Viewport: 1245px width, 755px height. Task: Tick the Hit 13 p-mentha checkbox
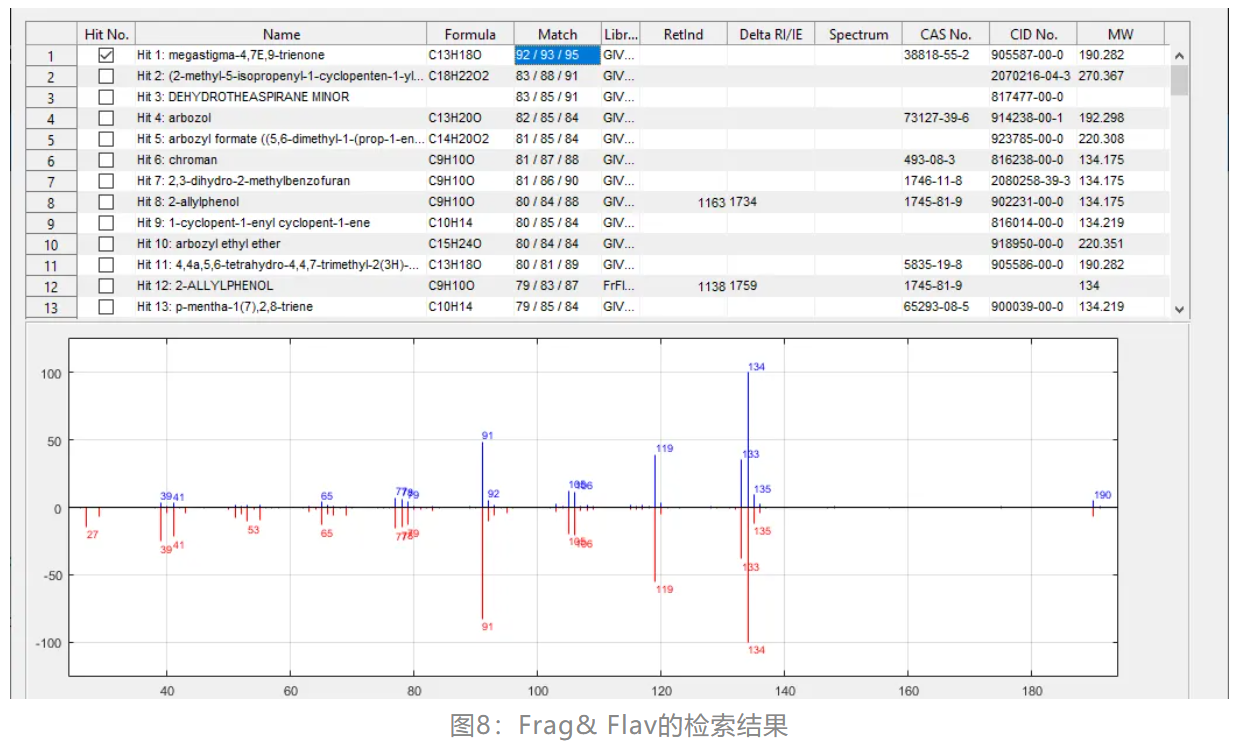click(106, 307)
